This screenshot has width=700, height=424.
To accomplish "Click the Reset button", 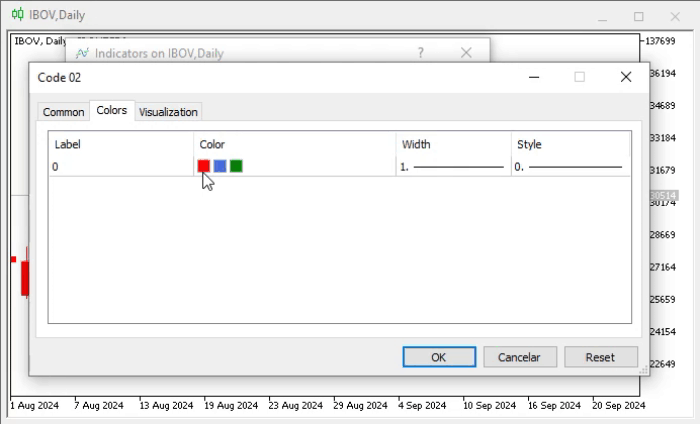I will coord(600,357).
